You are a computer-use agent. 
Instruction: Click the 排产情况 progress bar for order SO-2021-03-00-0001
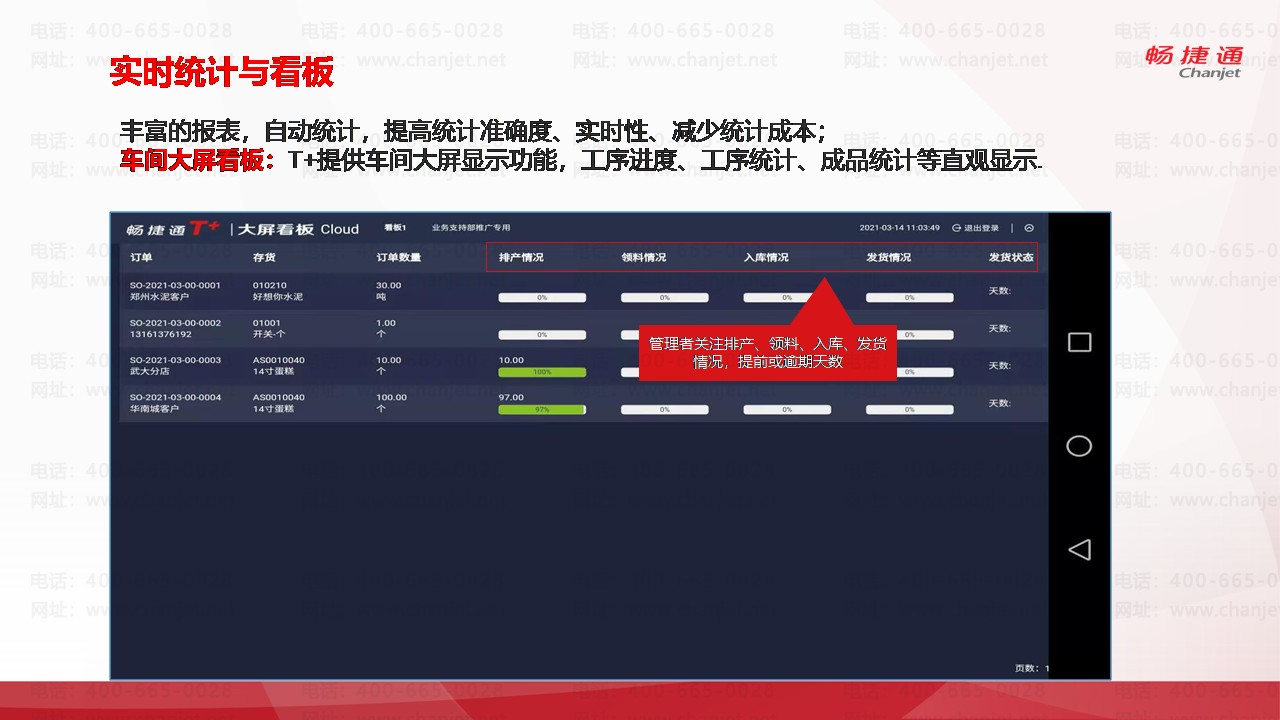(x=542, y=297)
